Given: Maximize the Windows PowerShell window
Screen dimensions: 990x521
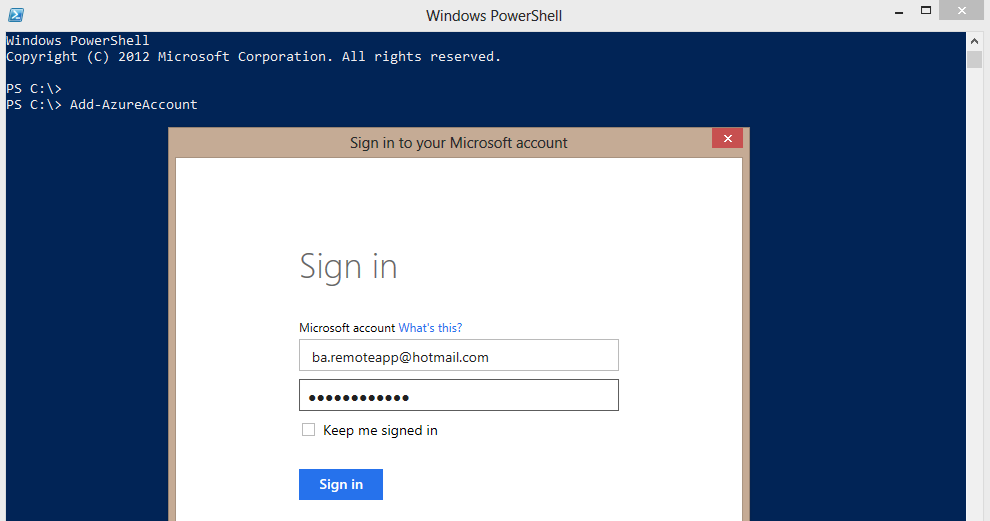Looking at the screenshot, I should click(926, 10).
